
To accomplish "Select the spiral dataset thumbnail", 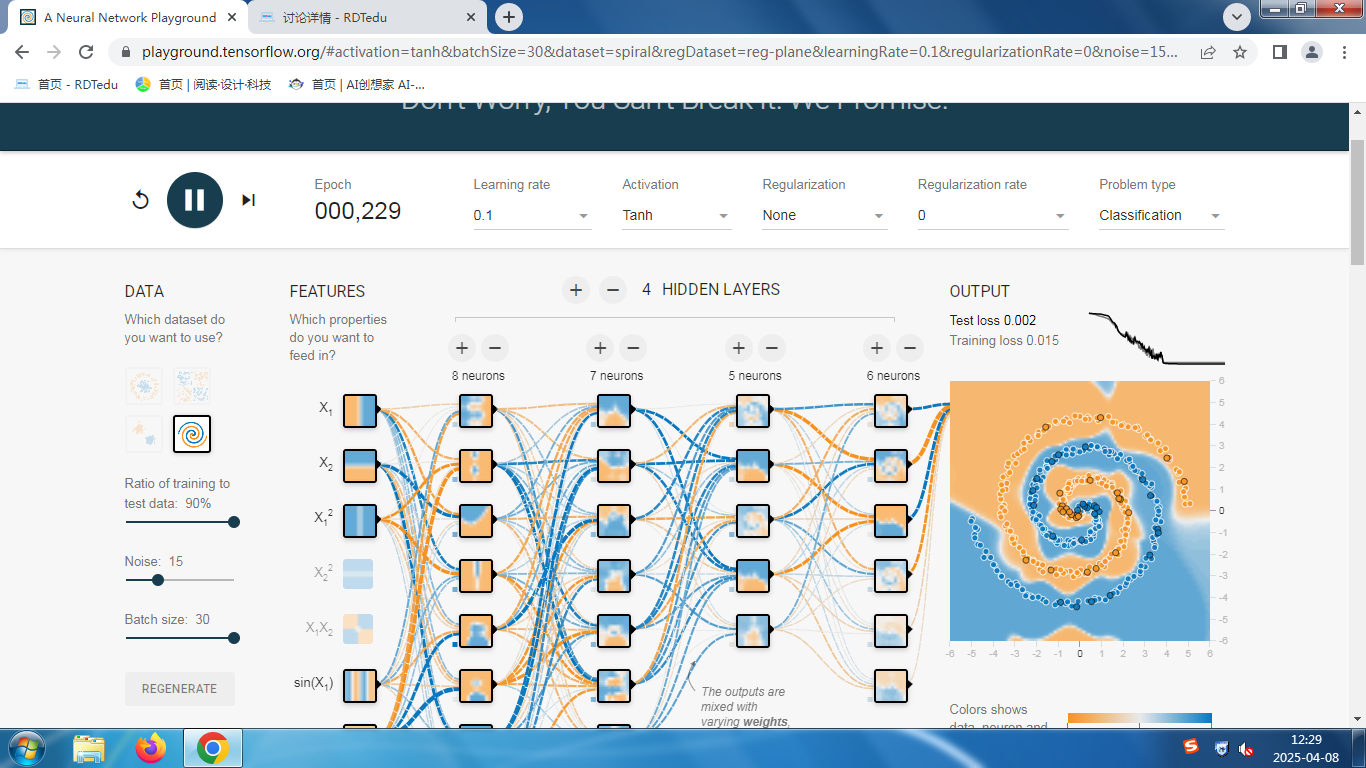I will (192, 433).
